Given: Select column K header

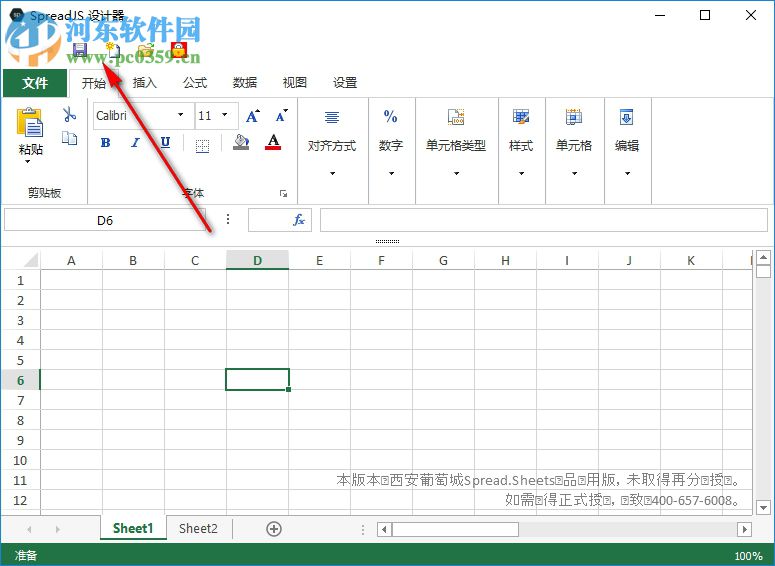Looking at the screenshot, I should [691, 261].
